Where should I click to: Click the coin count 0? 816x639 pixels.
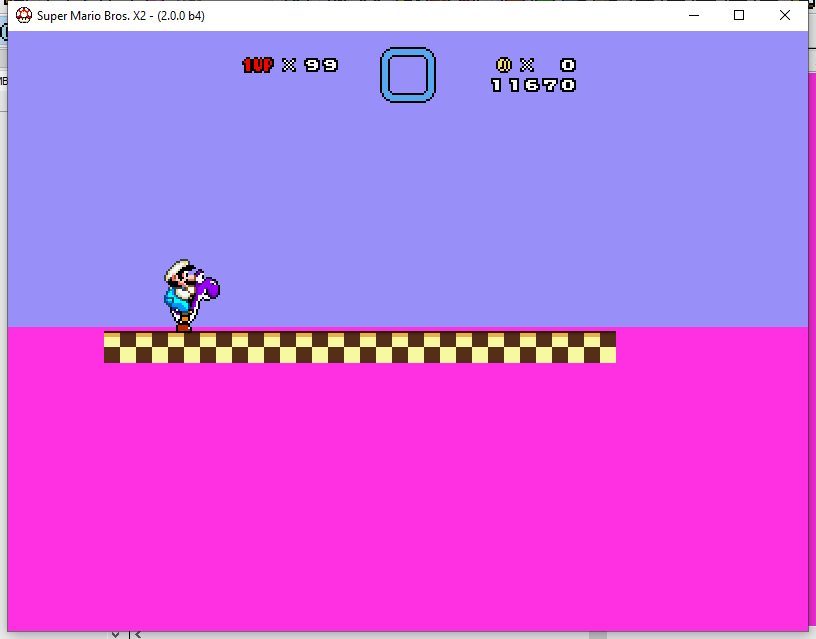(568, 65)
